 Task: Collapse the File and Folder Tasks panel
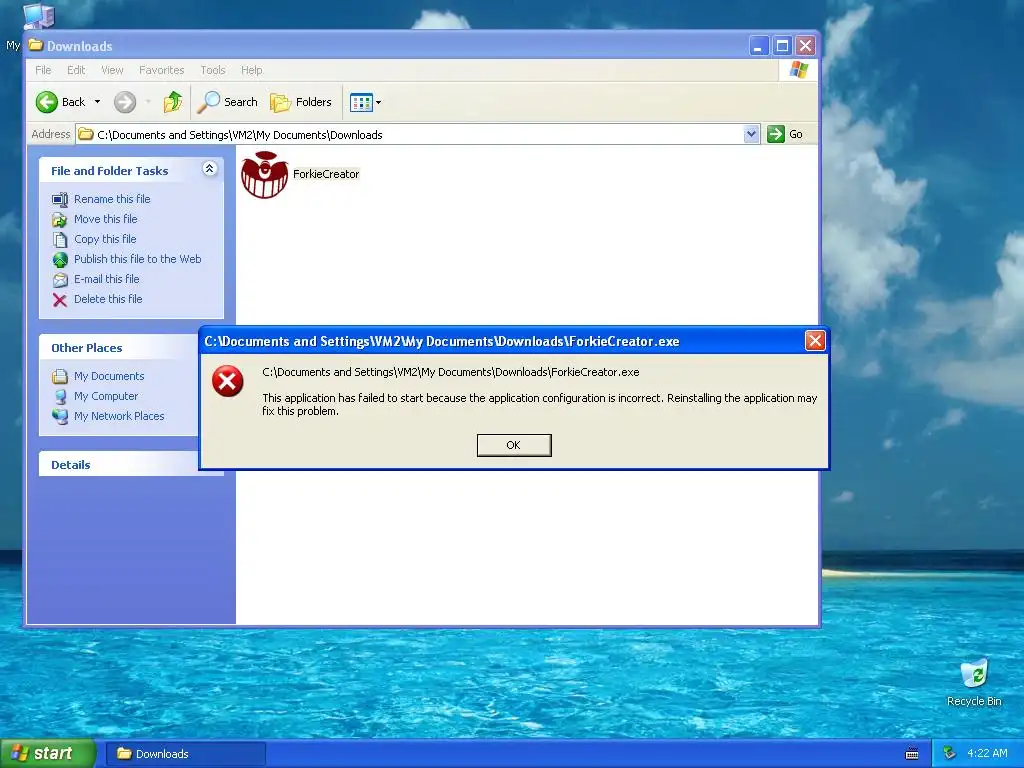209,169
